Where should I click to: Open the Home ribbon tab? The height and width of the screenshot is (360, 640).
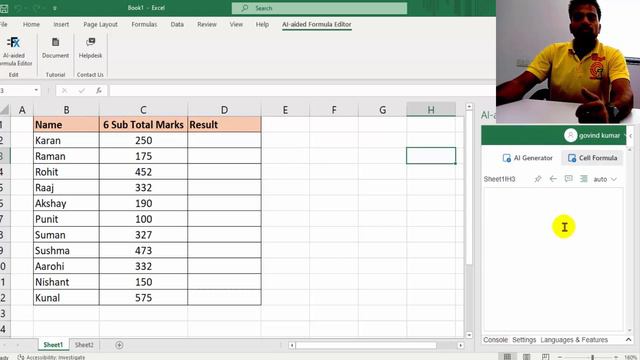tap(31, 24)
